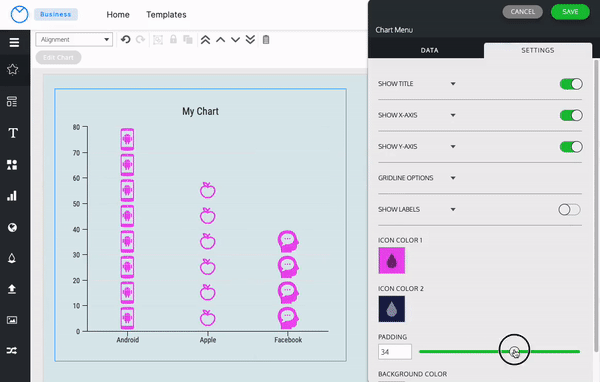This screenshot has width=600, height=382.
Task: Expand Show Title options arrow
Action: pyautogui.click(x=453, y=84)
